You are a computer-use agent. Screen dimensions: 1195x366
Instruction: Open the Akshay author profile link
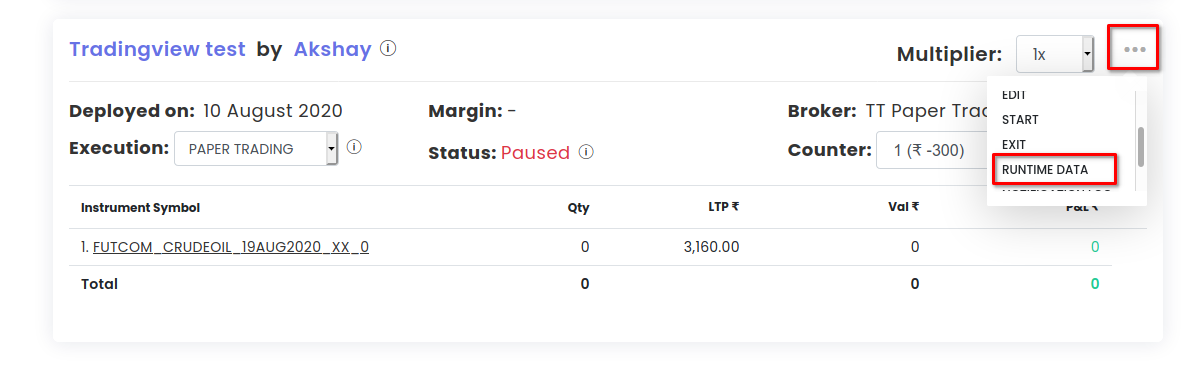(x=332, y=50)
